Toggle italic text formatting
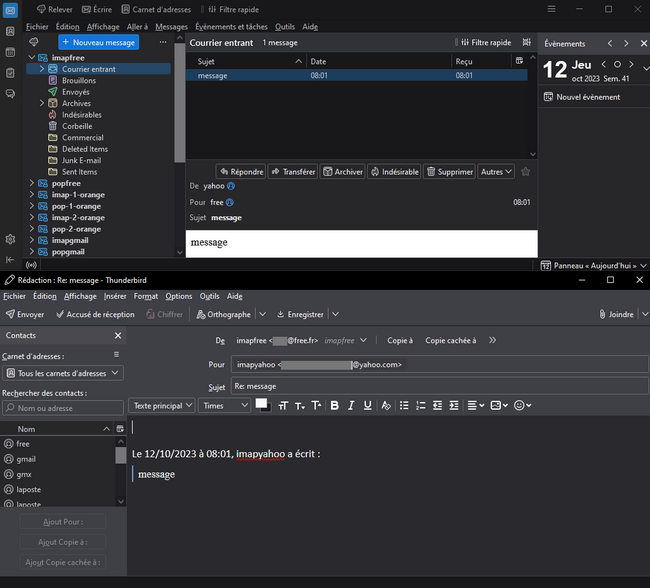 [351, 405]
